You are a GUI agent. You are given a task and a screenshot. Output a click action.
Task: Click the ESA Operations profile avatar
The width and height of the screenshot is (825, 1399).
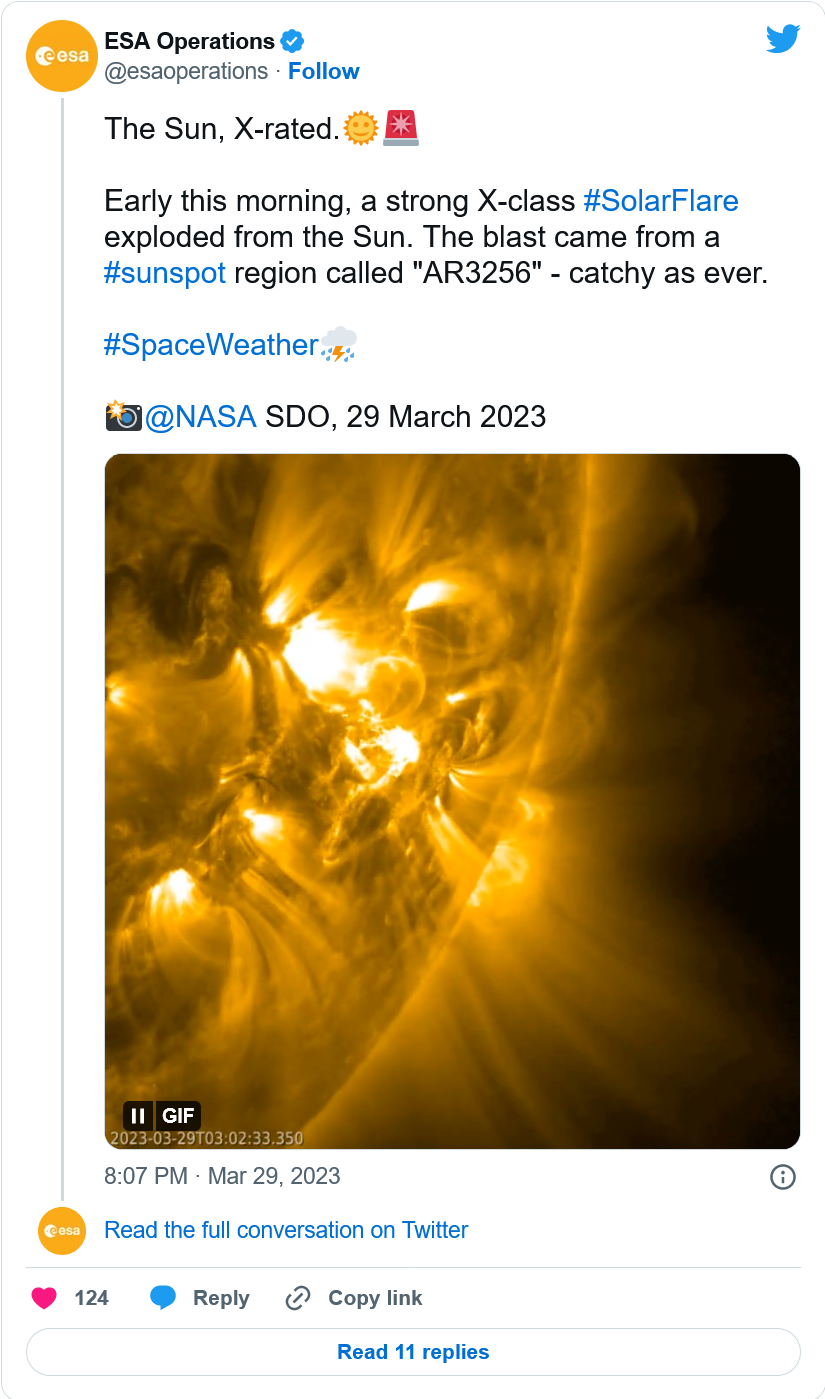click(x=62, y=57)
